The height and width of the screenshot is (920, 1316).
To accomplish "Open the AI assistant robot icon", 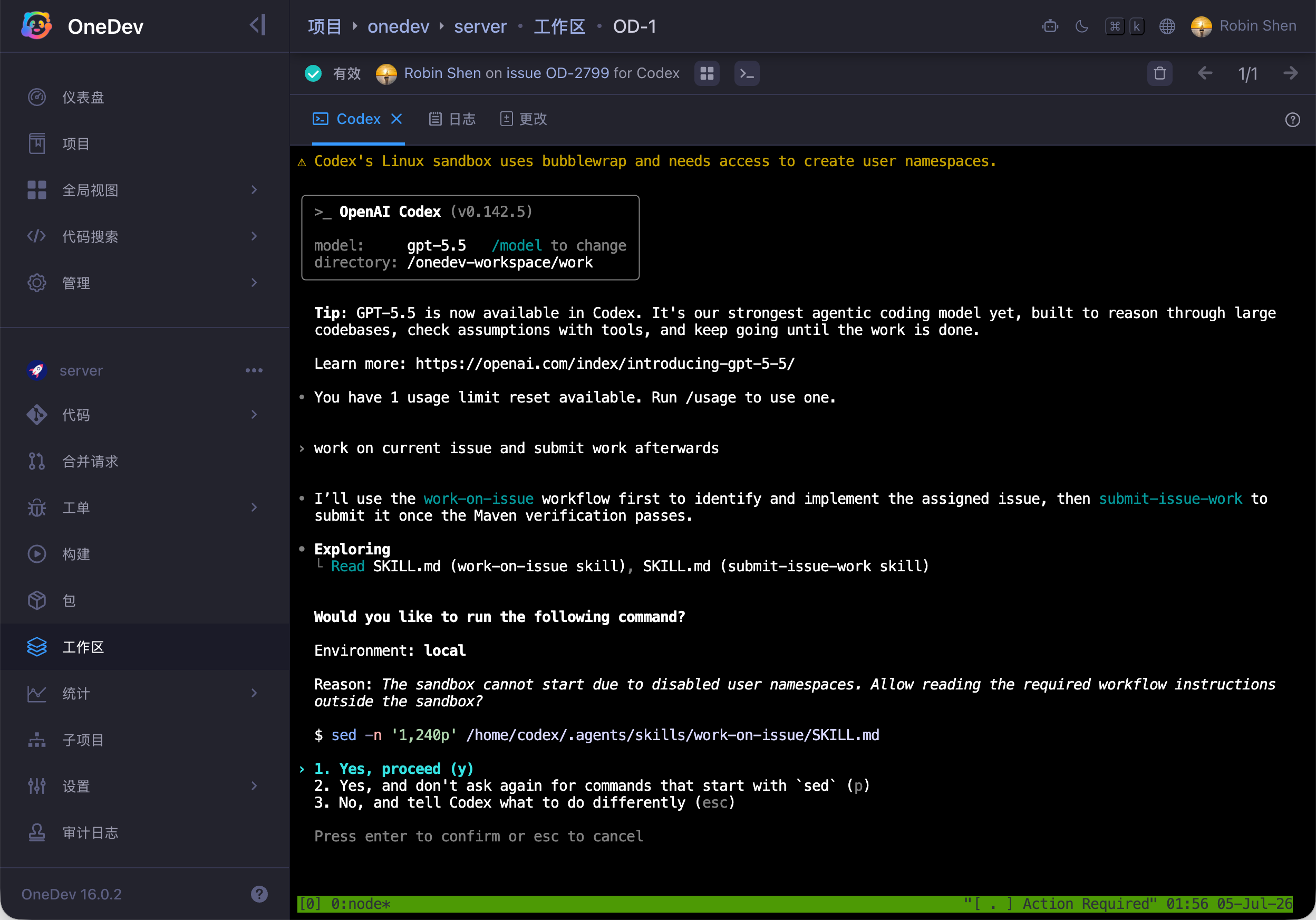I will point(1050,26).
